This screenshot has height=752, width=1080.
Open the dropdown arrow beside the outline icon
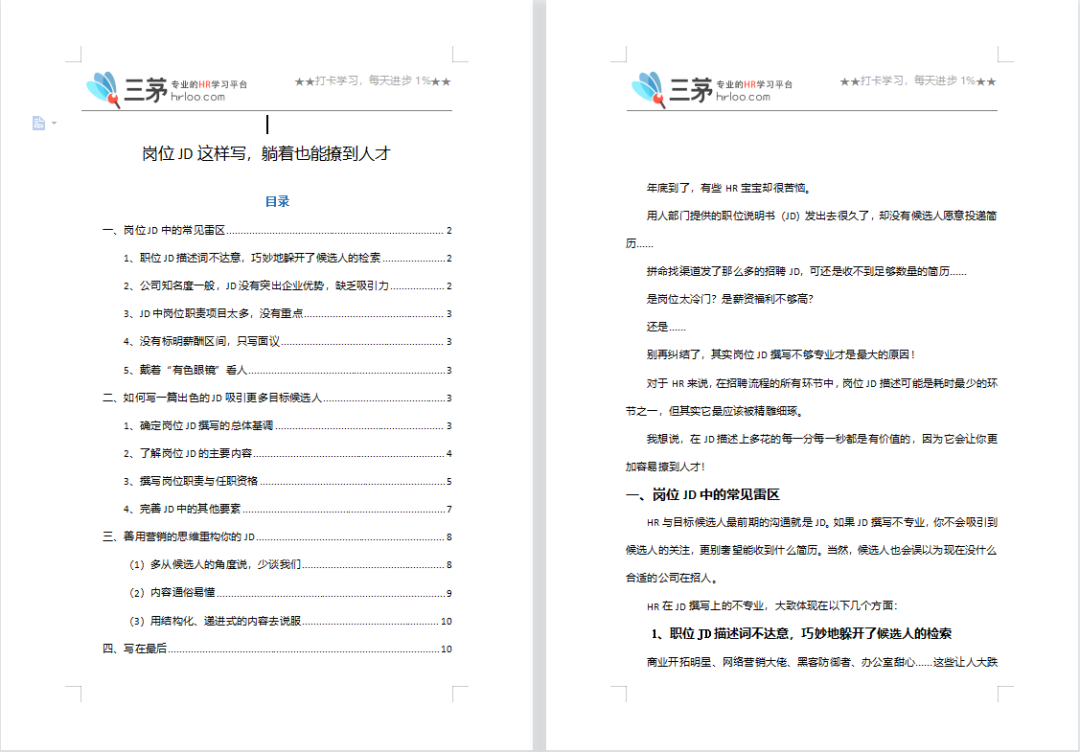click(x=54, y=123)
